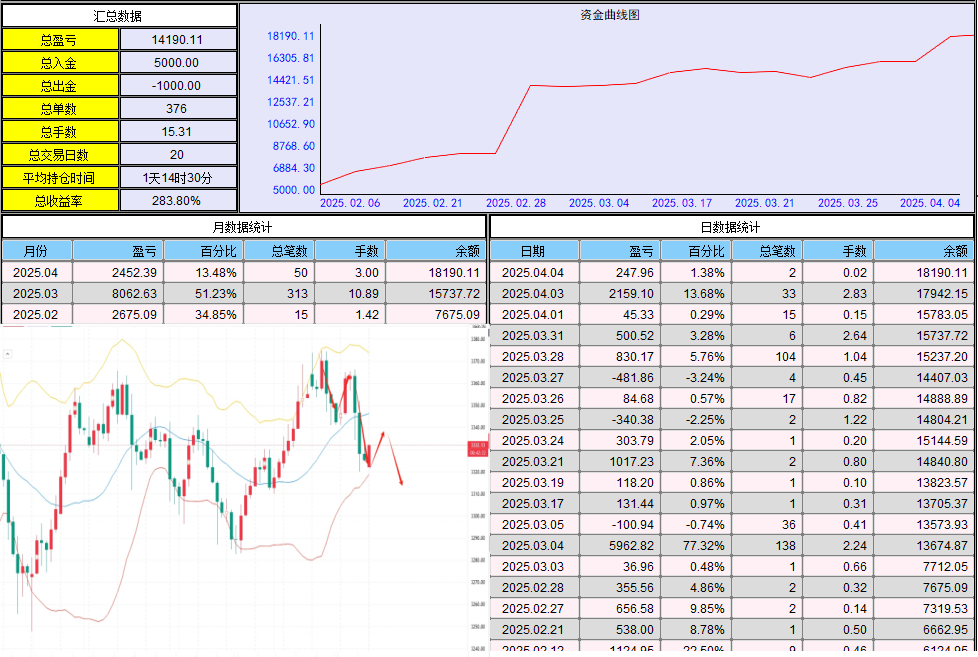Click the 2025.03.05 date cell
The image size is (978, 657).
[x=535, y=525]
